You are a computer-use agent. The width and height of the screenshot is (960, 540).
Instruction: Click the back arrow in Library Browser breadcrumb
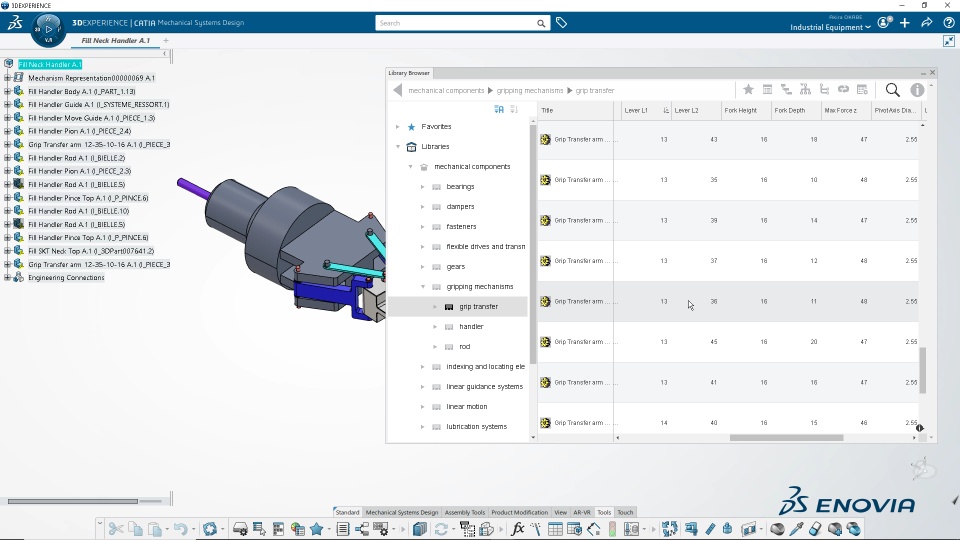[x=397, y=90]
